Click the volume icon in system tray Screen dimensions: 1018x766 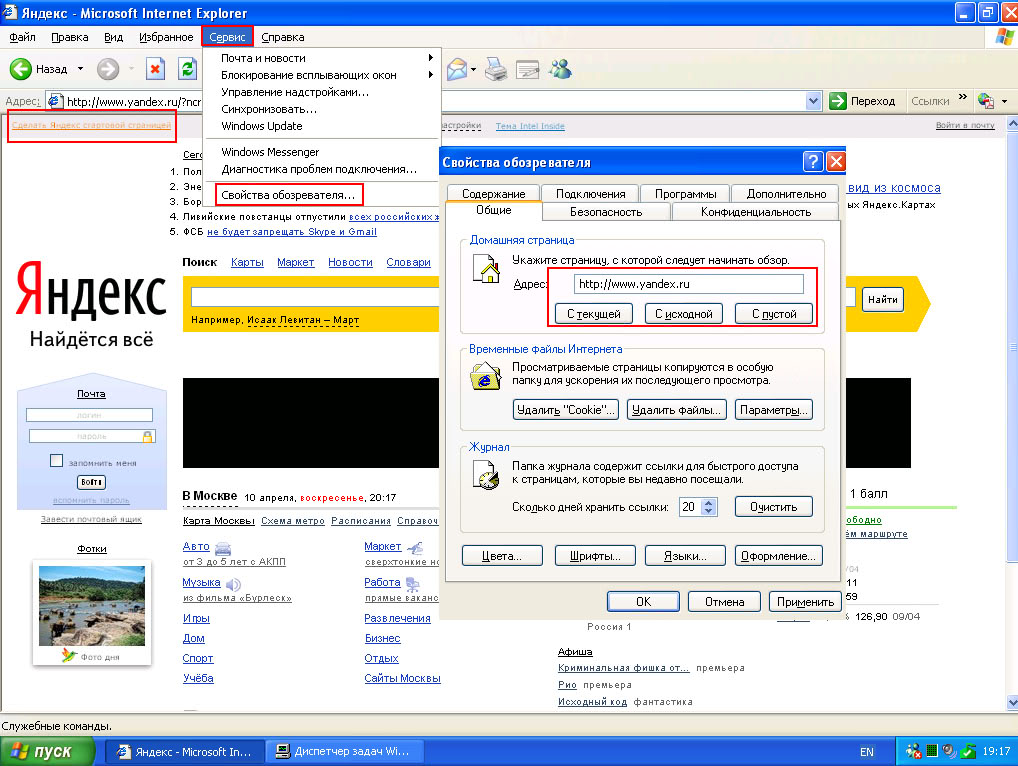point(949,751)
